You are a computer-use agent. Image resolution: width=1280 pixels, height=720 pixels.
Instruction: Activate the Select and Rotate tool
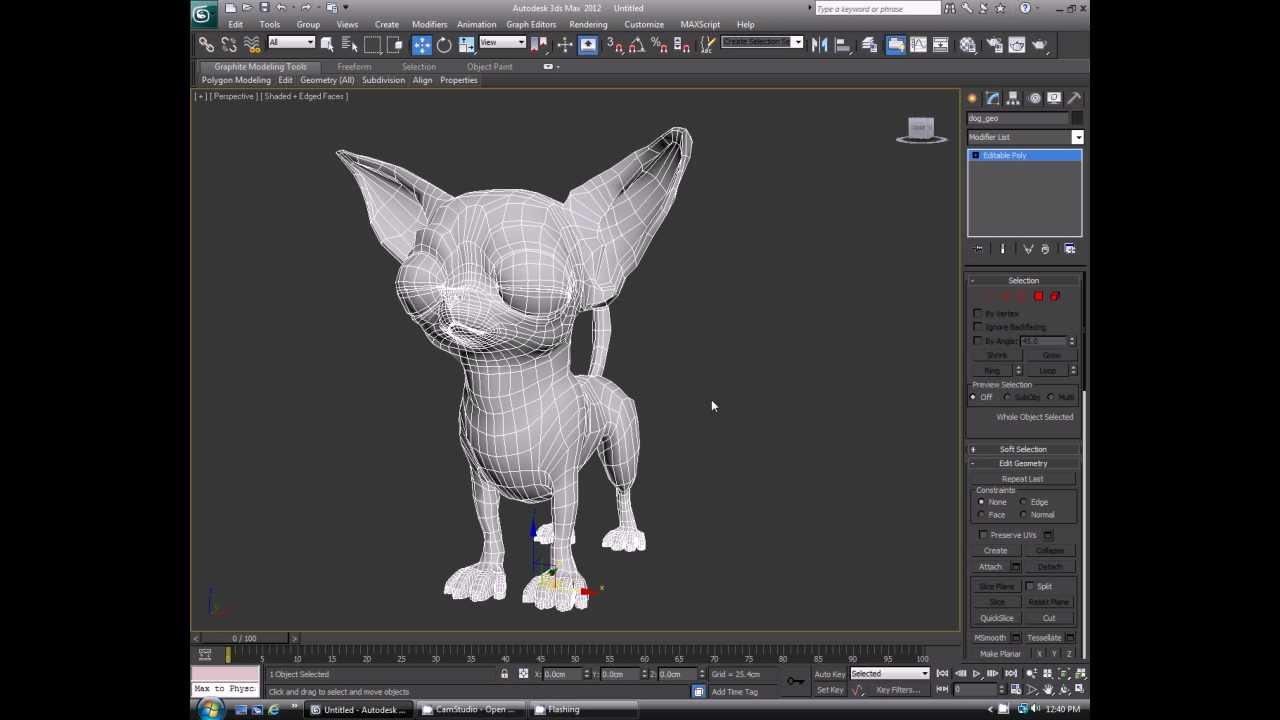pyautogui.click(x=444, y=44)
